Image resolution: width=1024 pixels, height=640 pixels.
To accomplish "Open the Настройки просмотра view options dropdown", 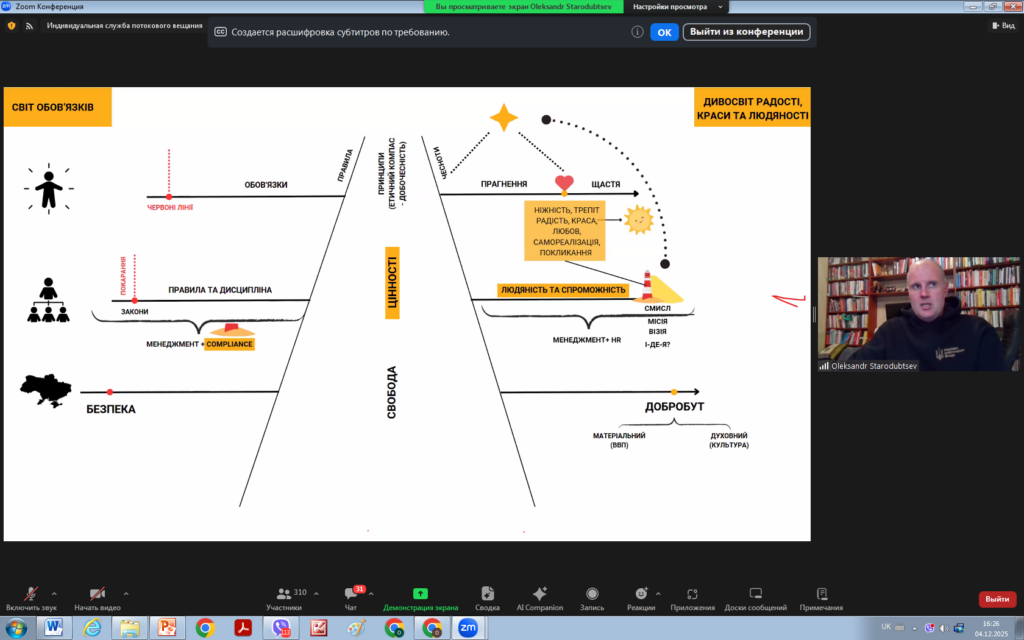I will [677, 6].
